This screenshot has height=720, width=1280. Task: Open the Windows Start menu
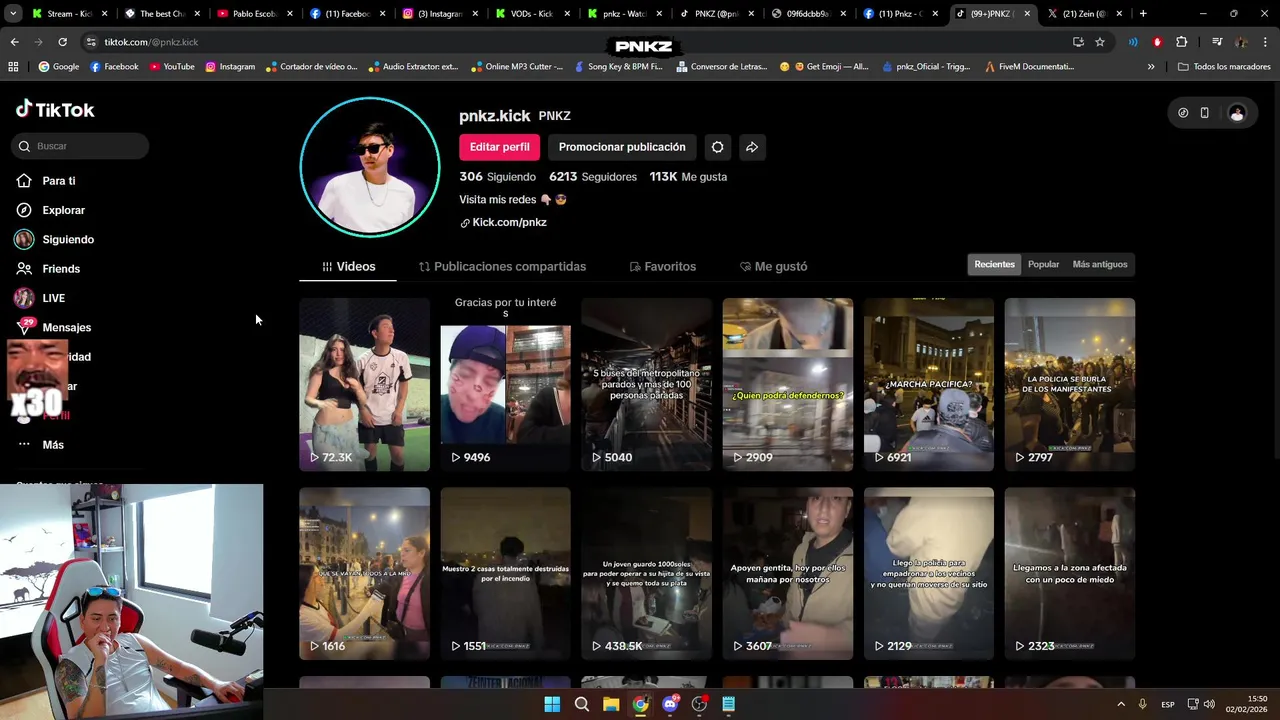pyautogui.click(x=552, y=704)
